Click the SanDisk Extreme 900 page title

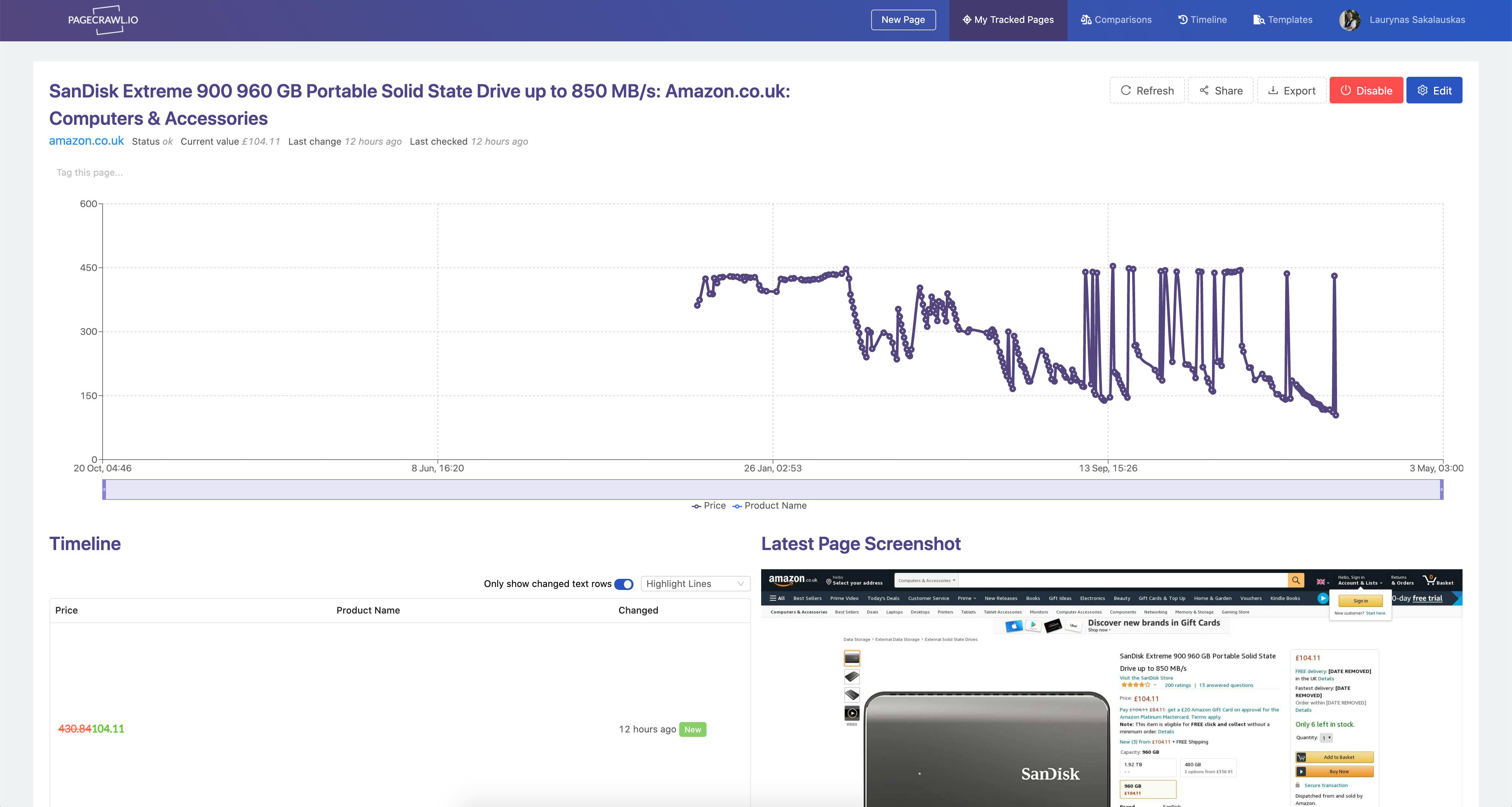[x=420, y=104]
